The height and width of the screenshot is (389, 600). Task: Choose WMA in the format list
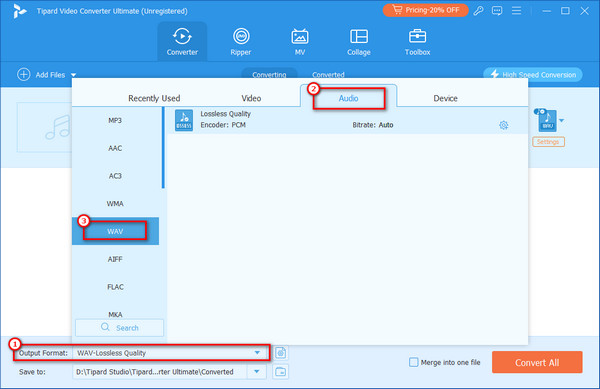(115, 203)
